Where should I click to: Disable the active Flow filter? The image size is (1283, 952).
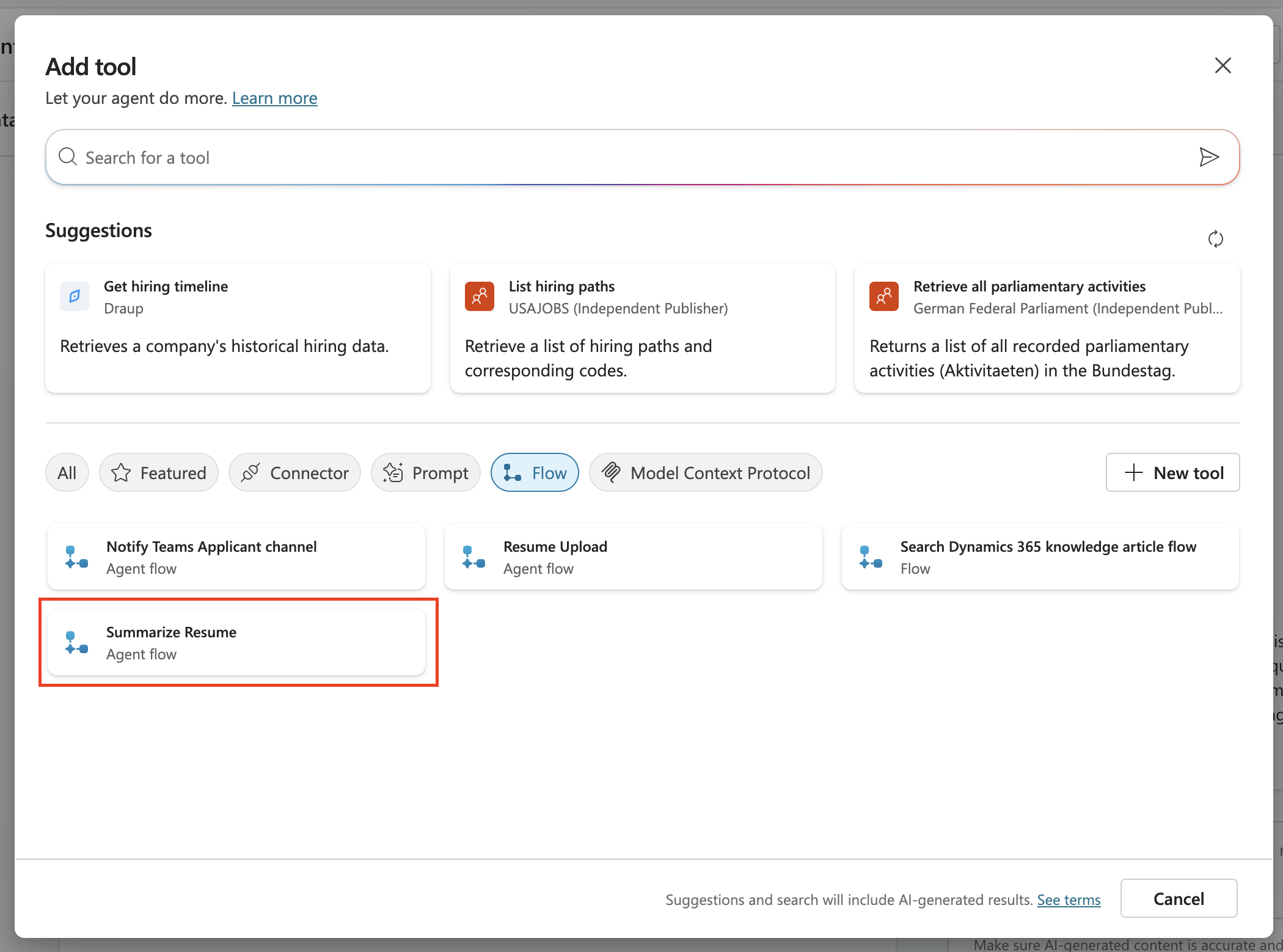(534, 472)
